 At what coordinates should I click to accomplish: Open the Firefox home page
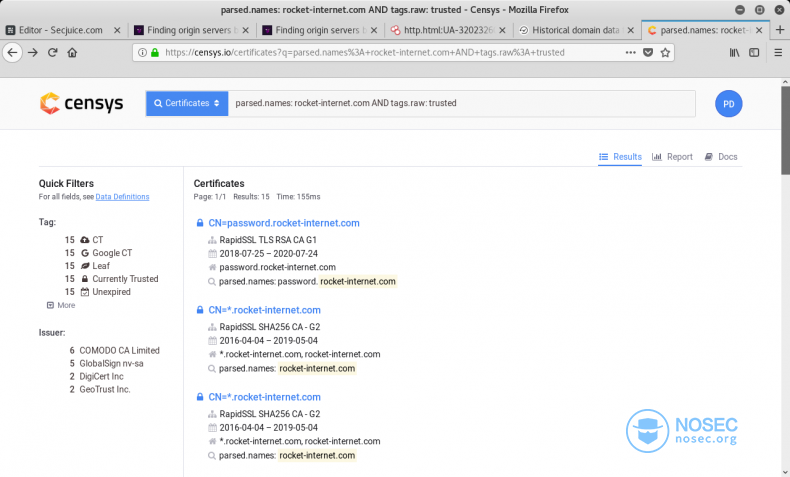(72, 52)
